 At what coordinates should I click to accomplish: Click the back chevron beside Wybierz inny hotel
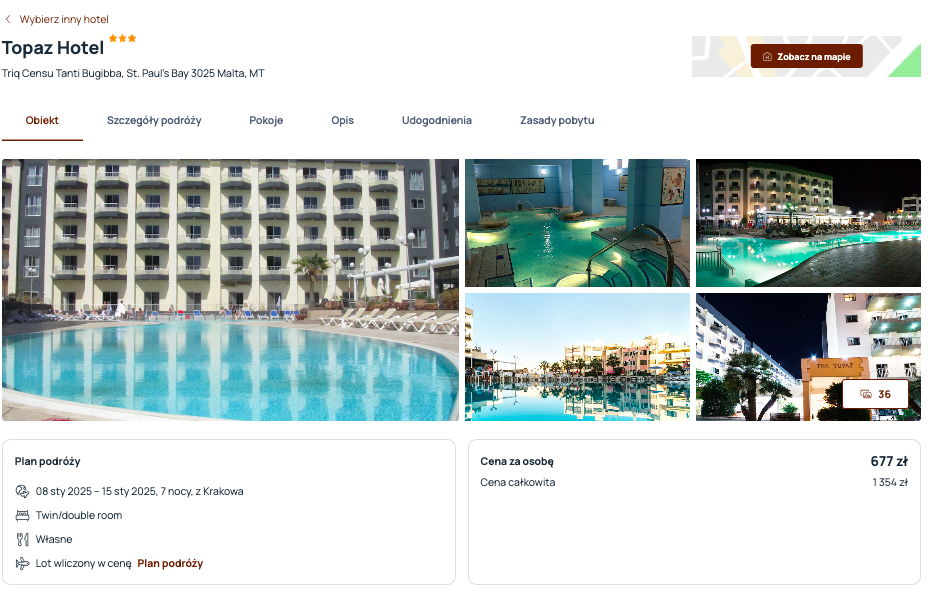tap(8, 20)
